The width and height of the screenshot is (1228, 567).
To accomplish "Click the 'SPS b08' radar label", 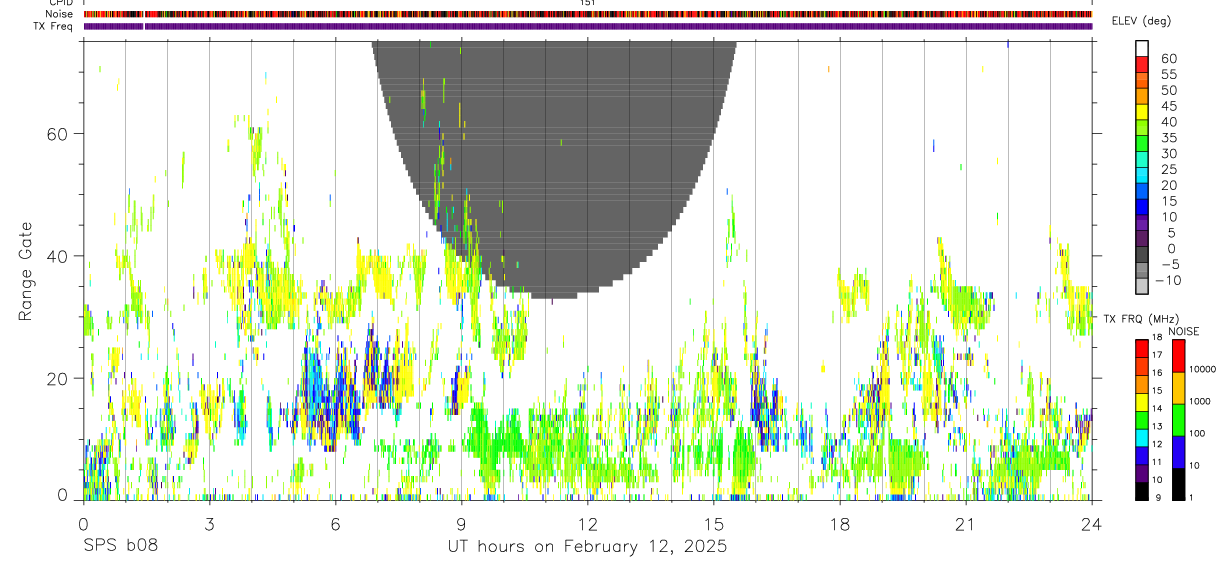I will (x=120, y=547).
